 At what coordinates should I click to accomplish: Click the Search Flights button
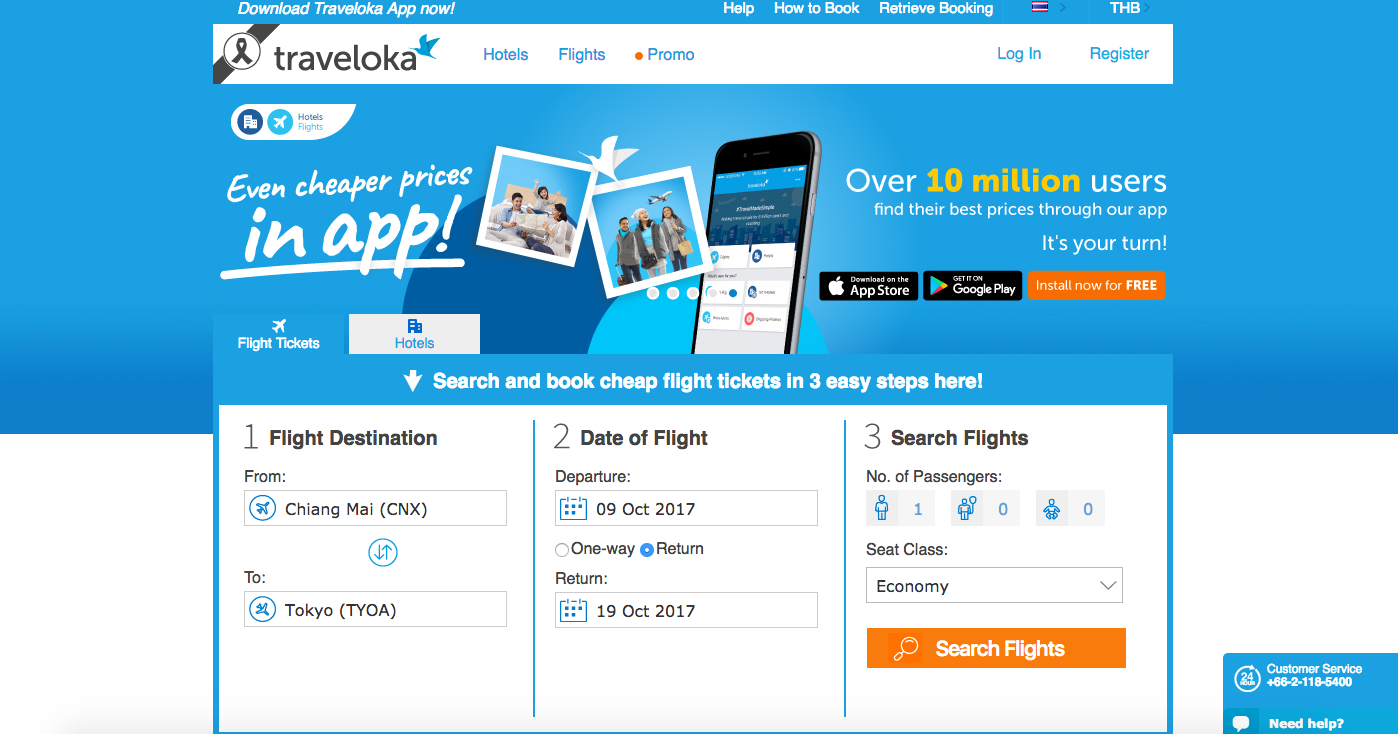point(996,648)
